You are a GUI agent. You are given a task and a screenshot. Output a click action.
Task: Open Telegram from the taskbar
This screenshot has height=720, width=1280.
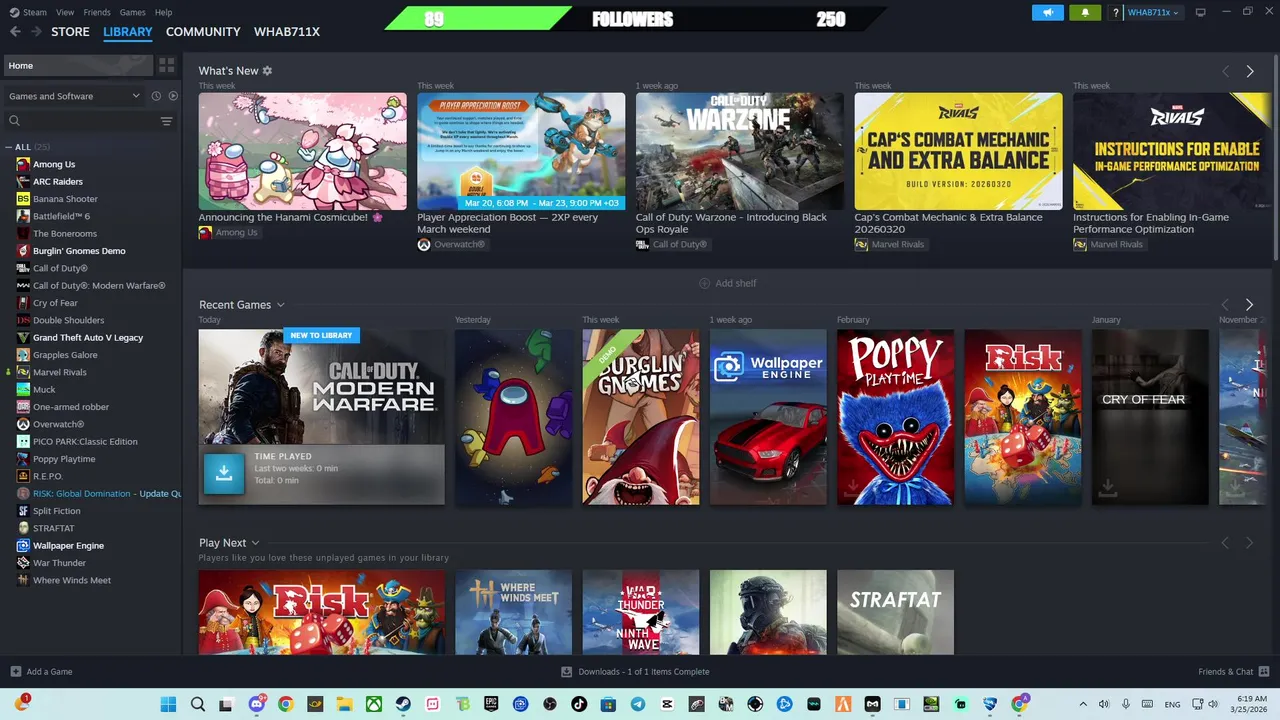pos(638,704)
